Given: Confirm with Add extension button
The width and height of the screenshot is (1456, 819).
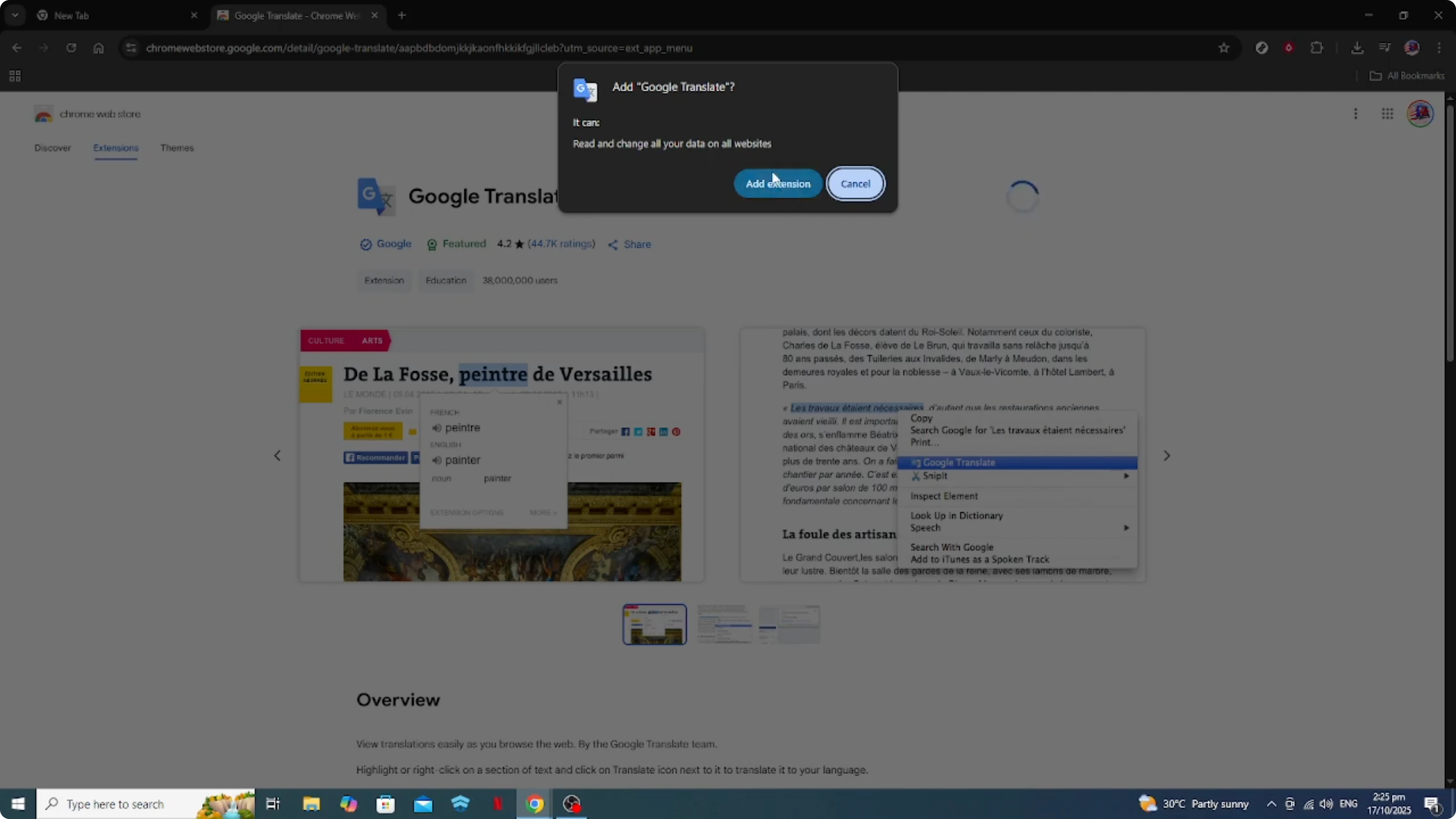Looking at the screenshot, I should pos(778,184).
